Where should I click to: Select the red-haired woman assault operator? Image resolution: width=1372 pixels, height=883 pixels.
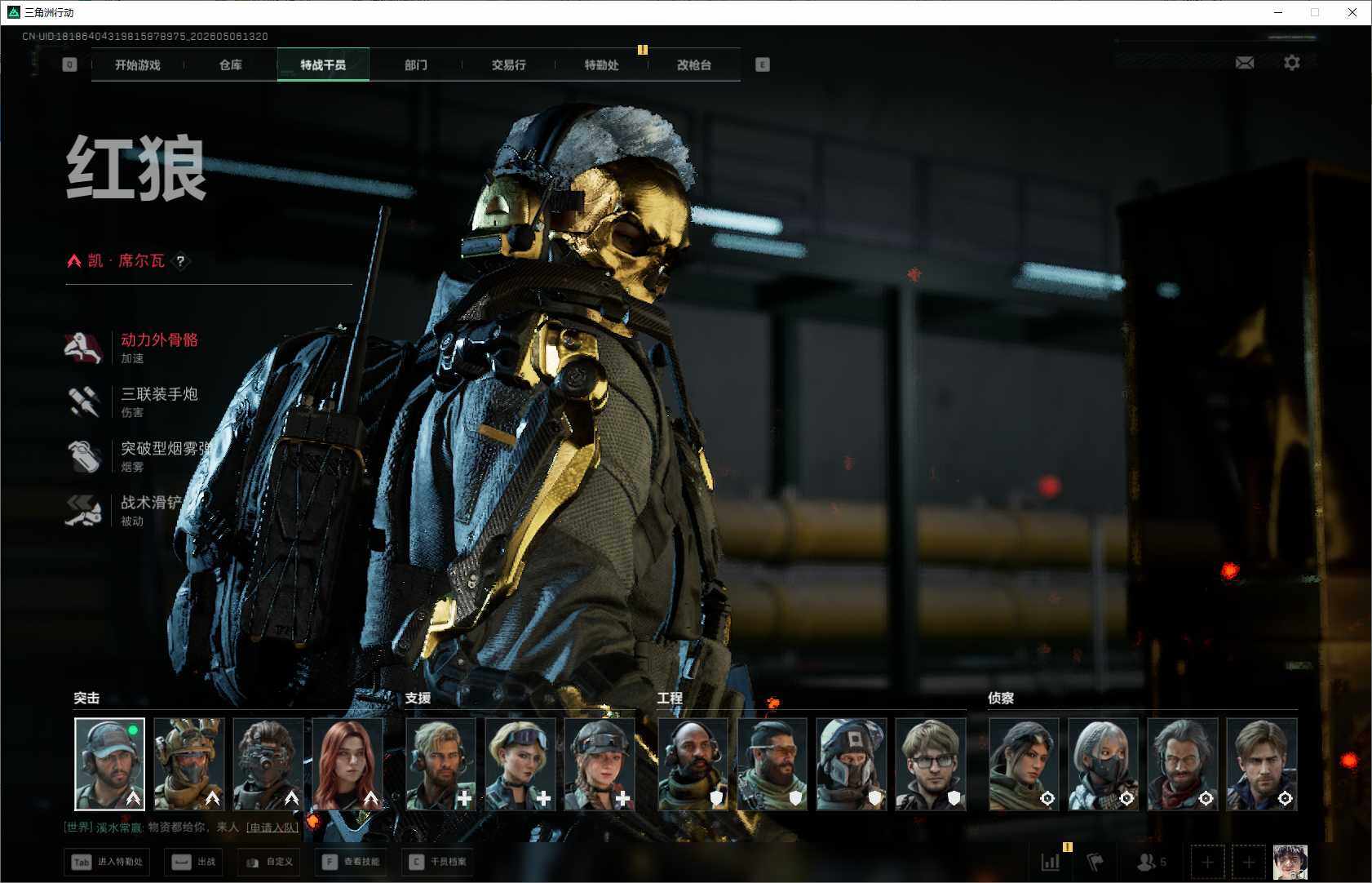[x=347, y=764]
